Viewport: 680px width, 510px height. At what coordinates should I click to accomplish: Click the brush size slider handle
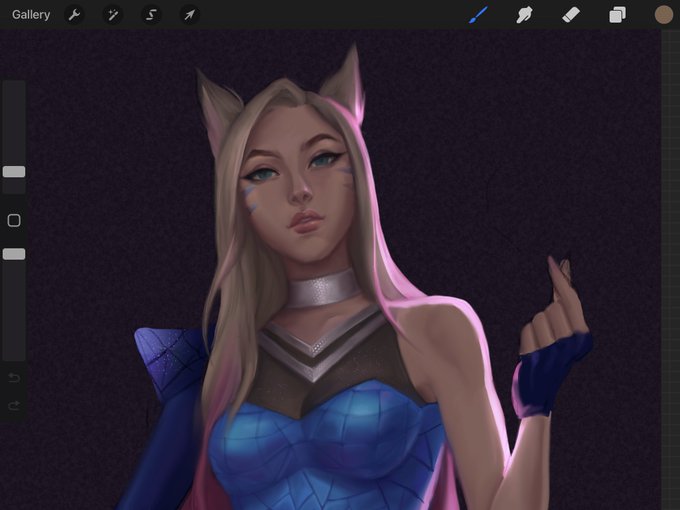point(14,172)
